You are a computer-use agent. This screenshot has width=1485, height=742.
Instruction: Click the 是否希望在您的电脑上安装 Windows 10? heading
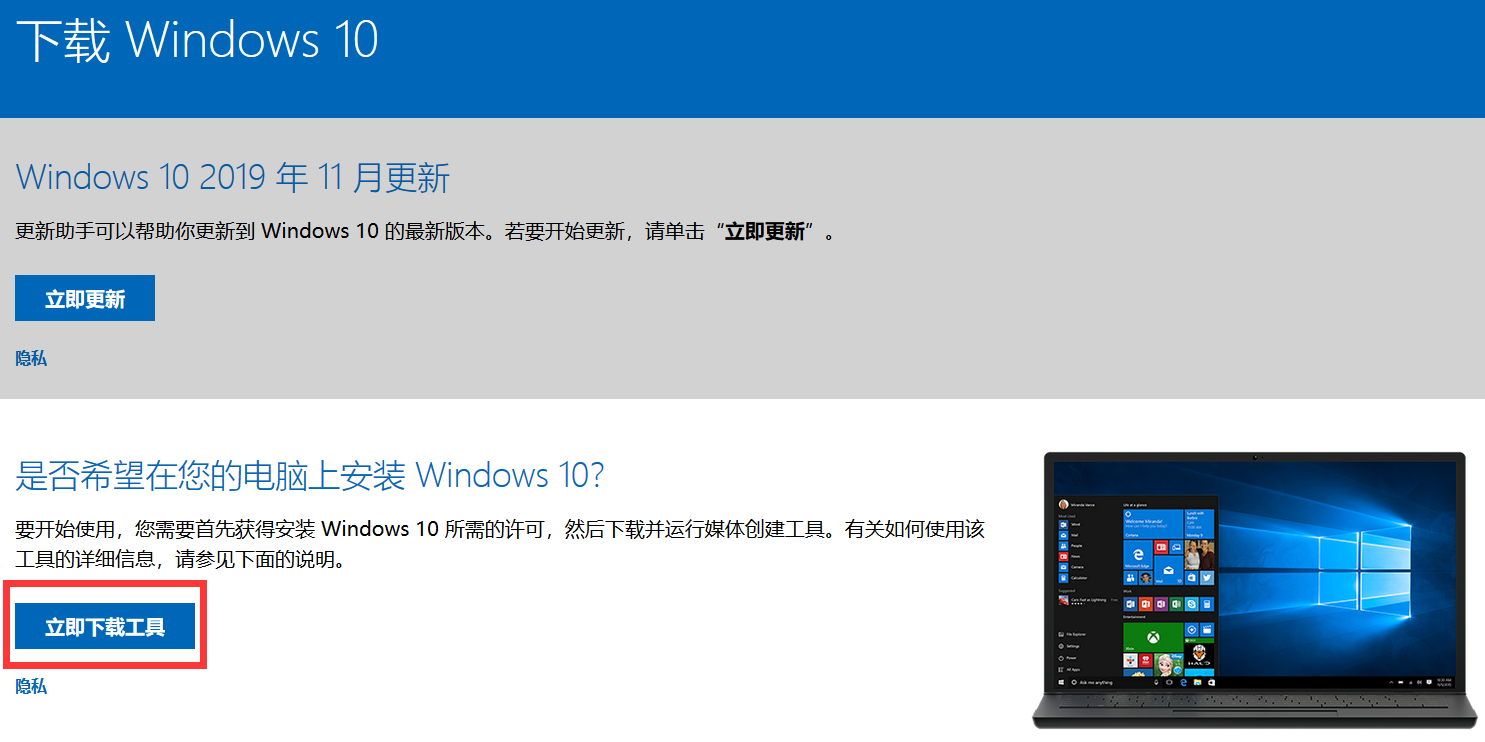[310, 475]
